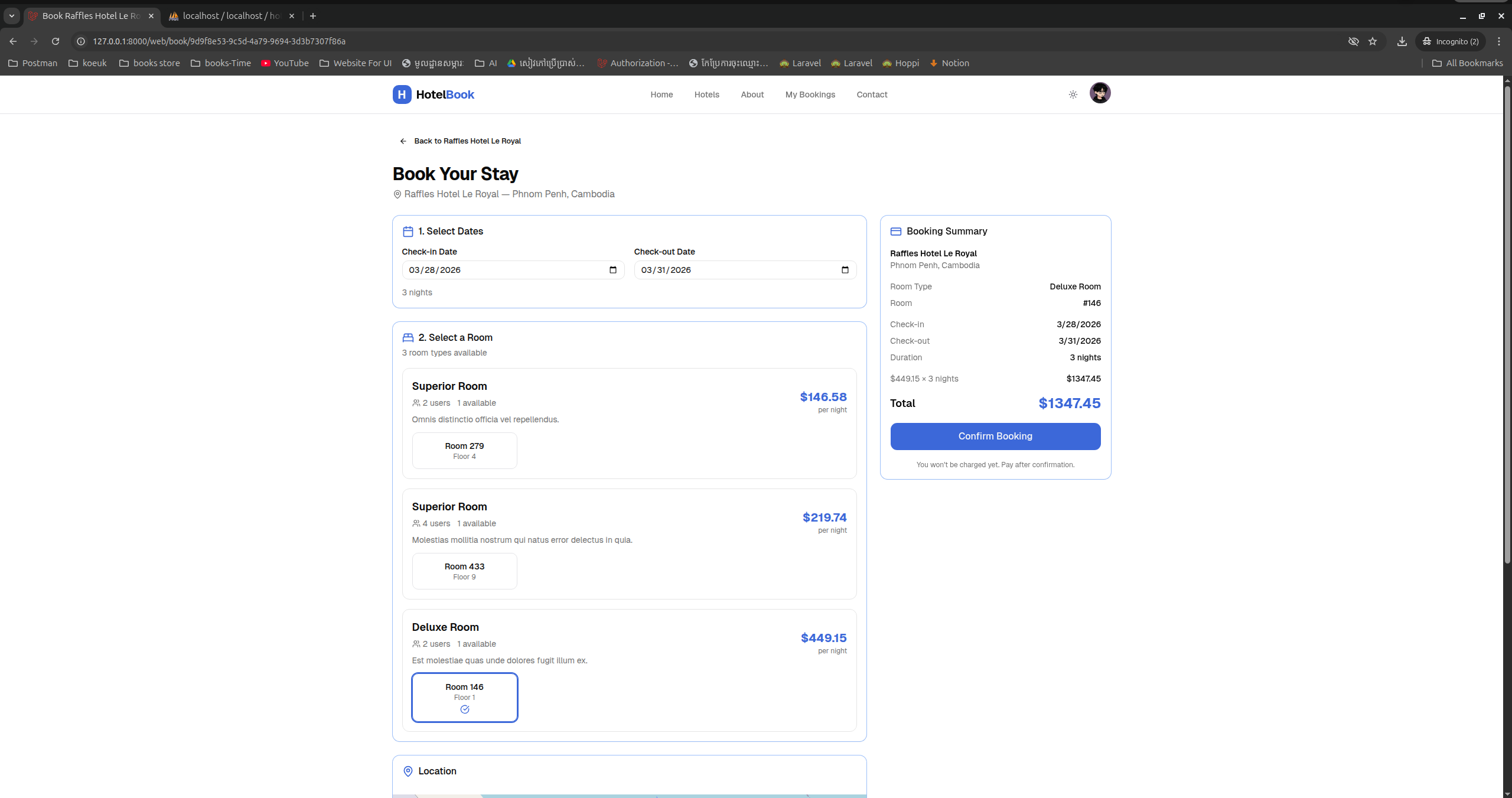Select Room 433 on Floor 9
The width and height of the screenshot is (1512, 798).
coord(464,571)
